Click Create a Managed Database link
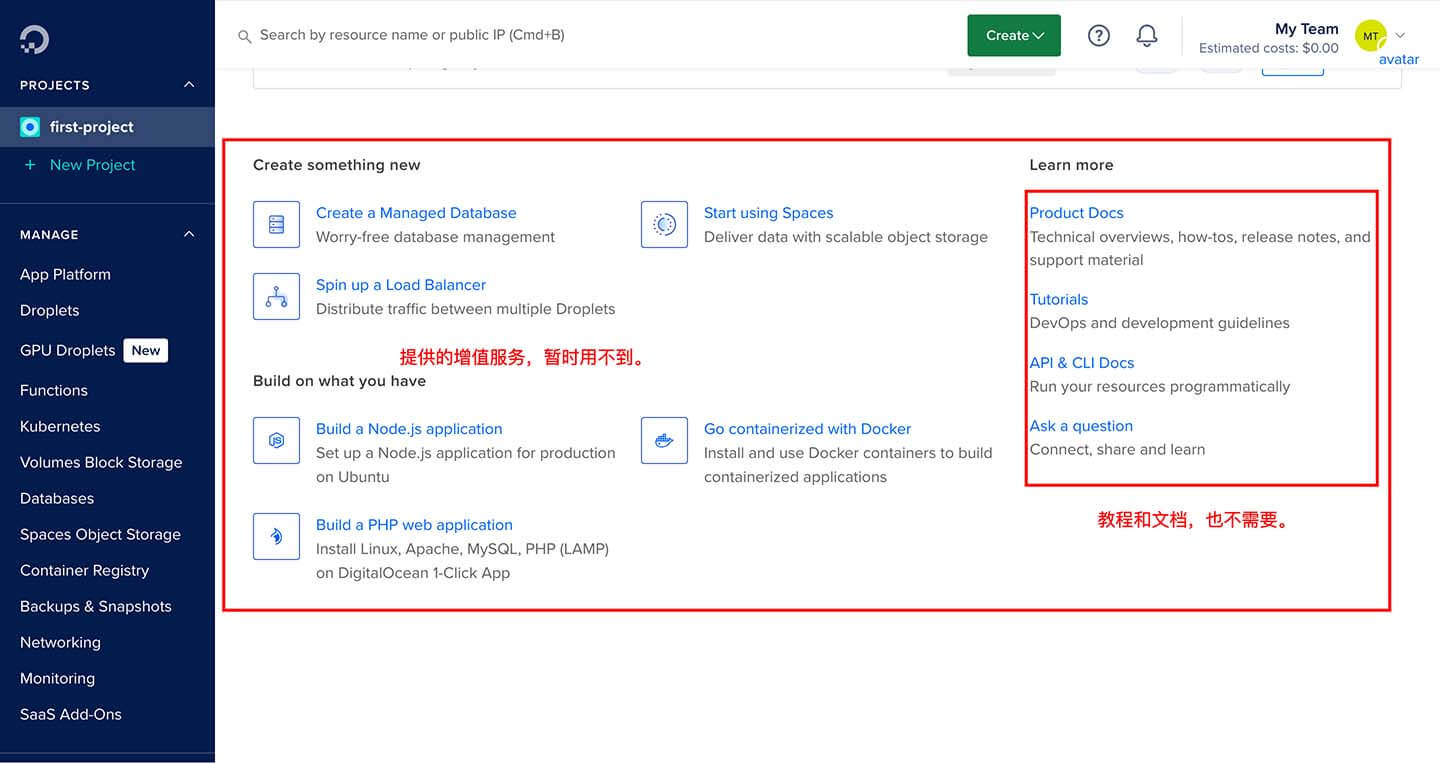 (x=416, y=213)
